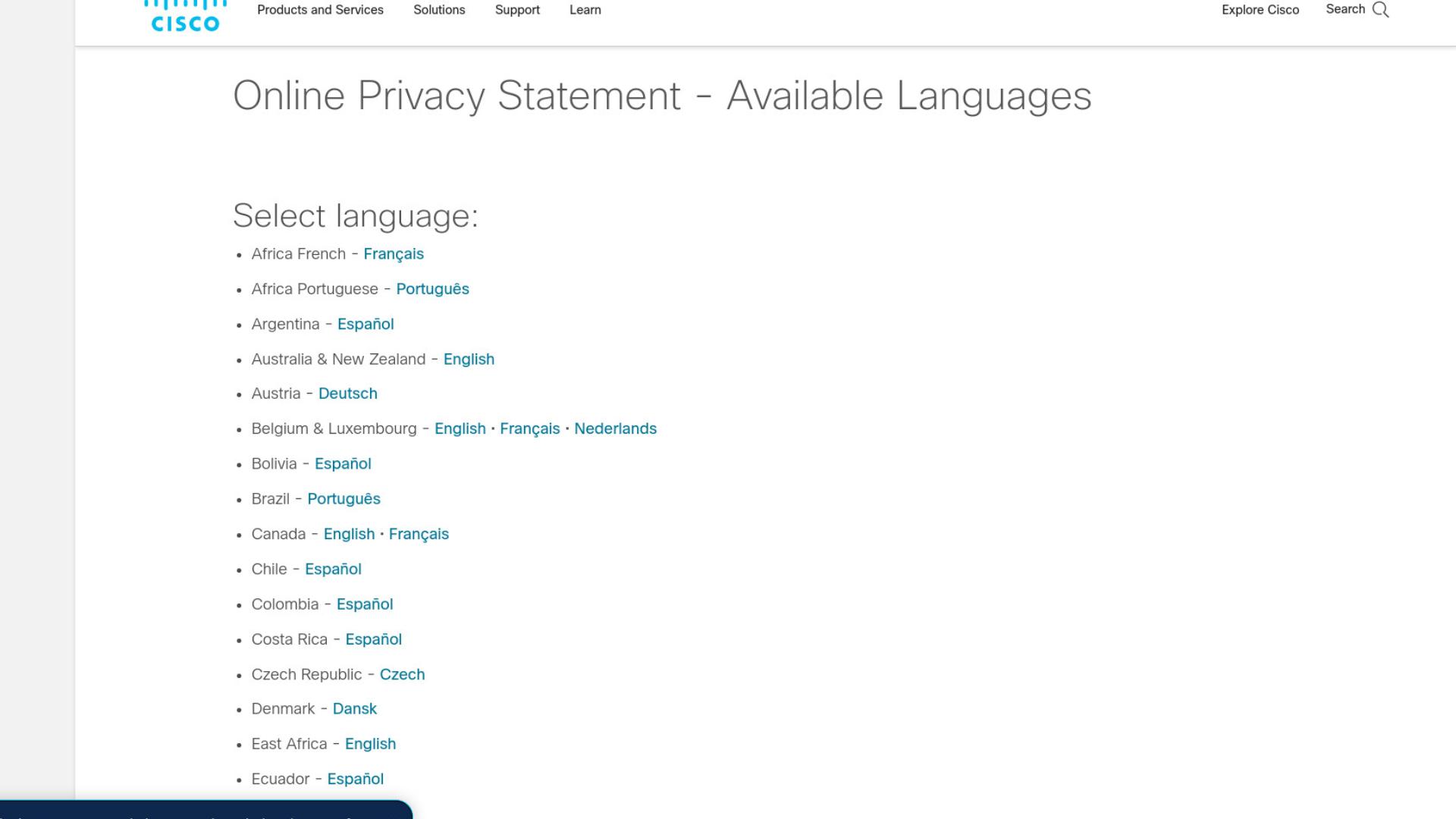Screen dimensions: 1456x819
Task: Click the Cisco logo
Action: tap(185, 17)
